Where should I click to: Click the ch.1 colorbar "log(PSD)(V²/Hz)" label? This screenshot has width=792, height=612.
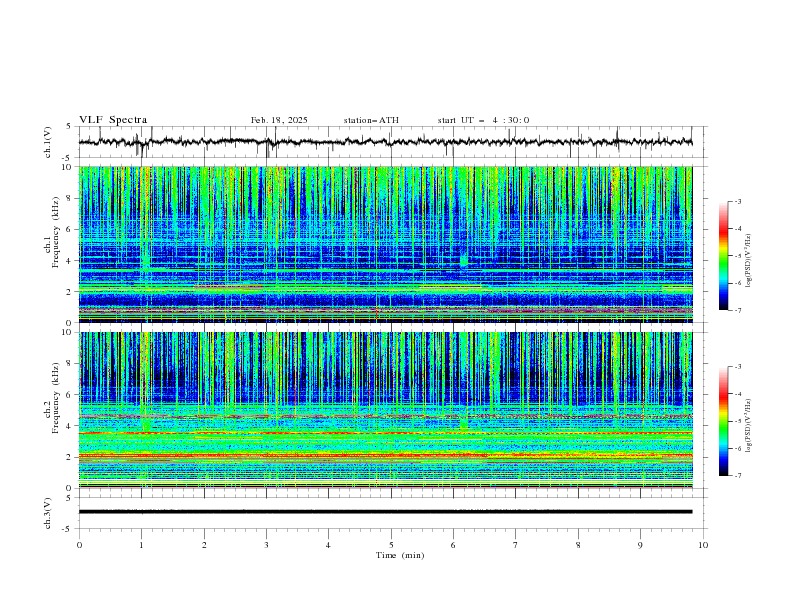coord(749,261)
